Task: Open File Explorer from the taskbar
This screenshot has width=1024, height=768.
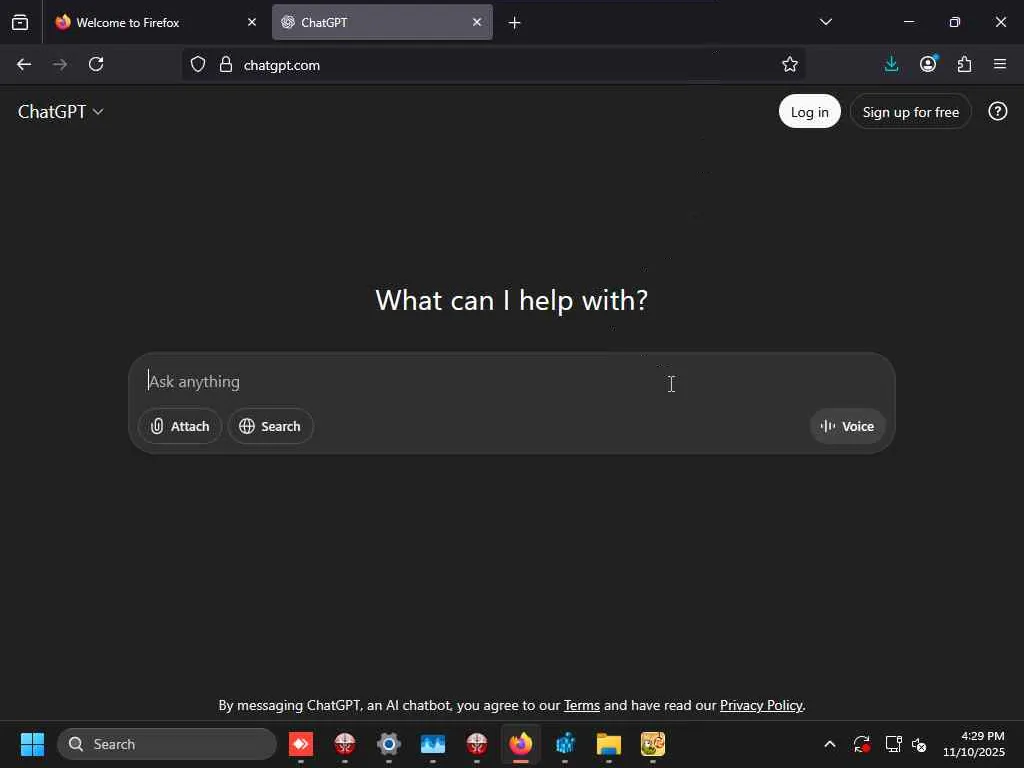Action: coord(609,744)
